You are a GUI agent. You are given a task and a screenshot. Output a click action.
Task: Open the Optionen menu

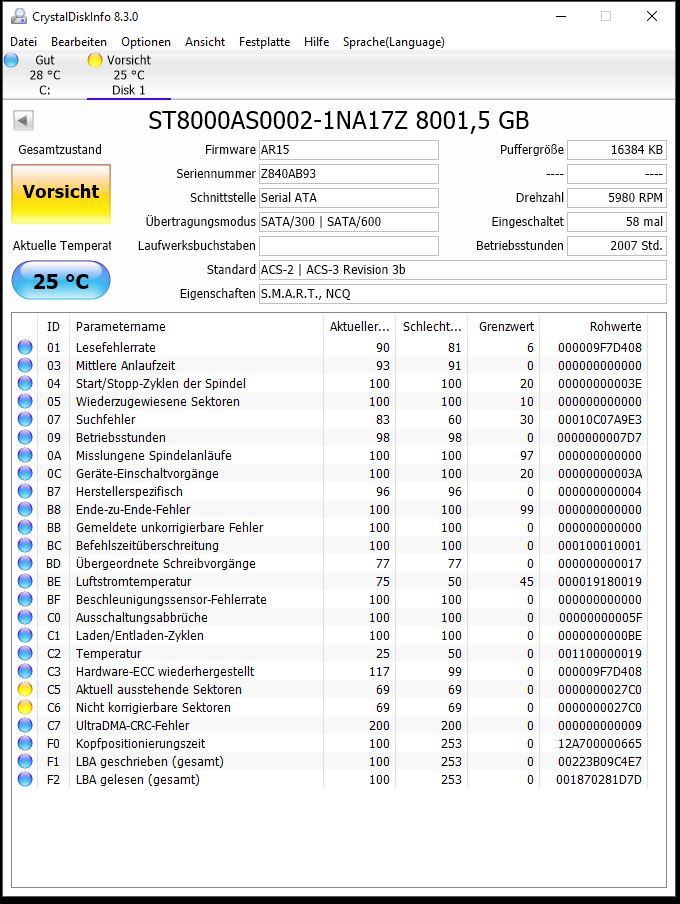146,42
